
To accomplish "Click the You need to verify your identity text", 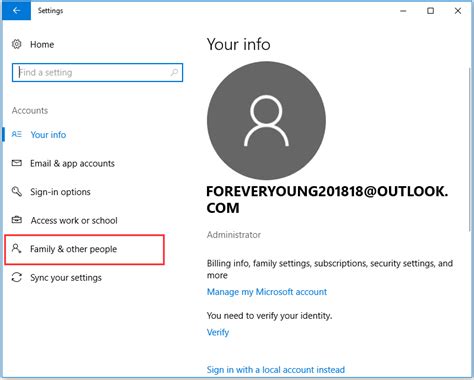I will 269,316.
